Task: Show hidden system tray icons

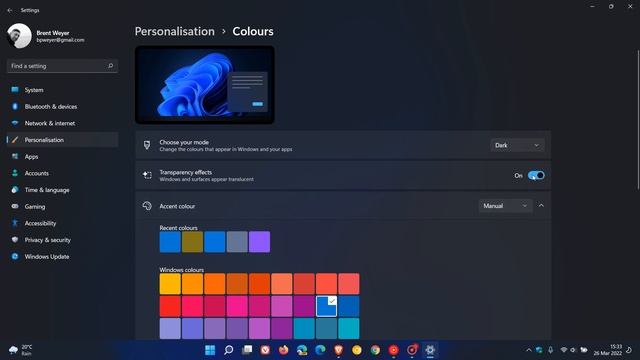Action: coord(529,350)
